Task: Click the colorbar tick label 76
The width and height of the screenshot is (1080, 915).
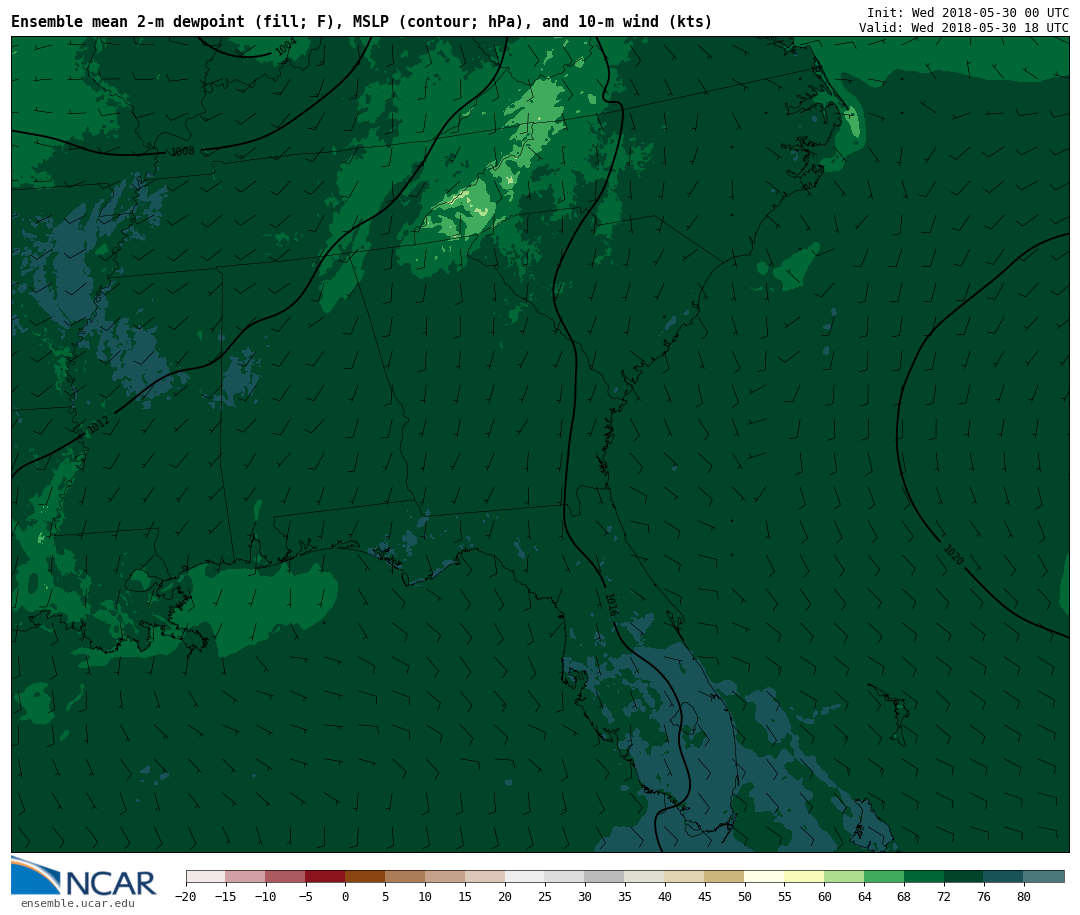Action: pyautogui.click(x=984, y=896)
